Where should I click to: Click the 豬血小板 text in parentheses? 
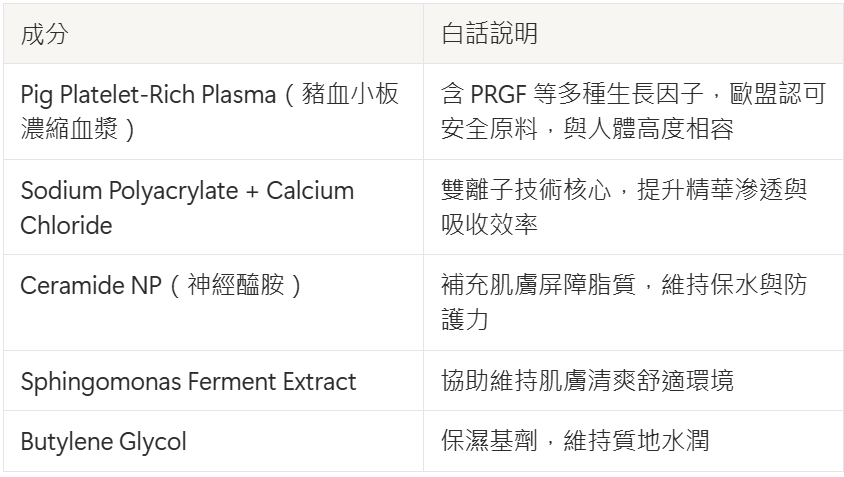click(x=352, y=96)
